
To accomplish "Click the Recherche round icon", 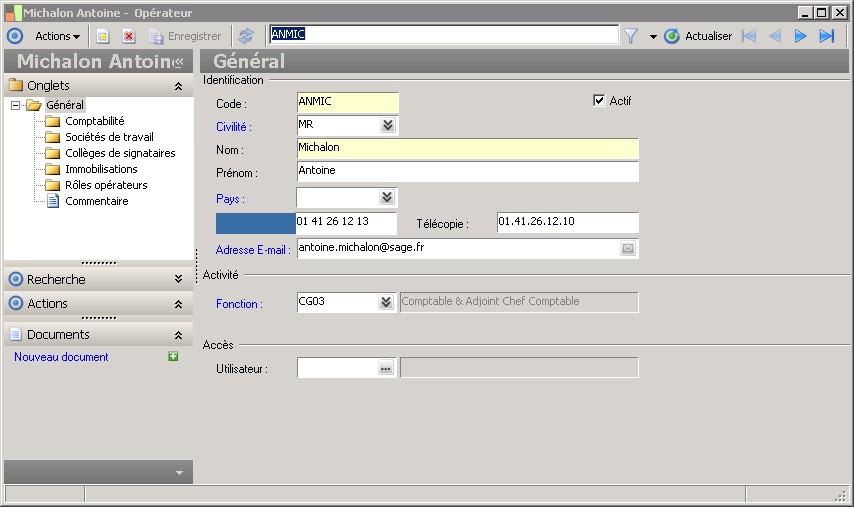I will pos(16,279).
